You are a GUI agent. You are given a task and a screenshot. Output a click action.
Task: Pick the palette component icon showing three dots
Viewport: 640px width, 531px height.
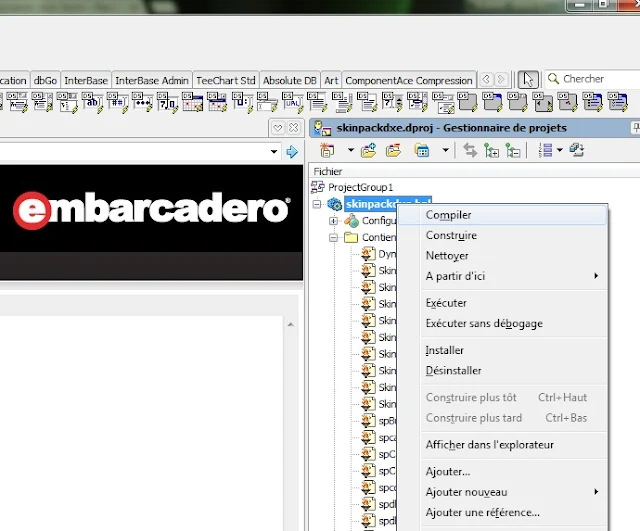[x=142, y=102]
